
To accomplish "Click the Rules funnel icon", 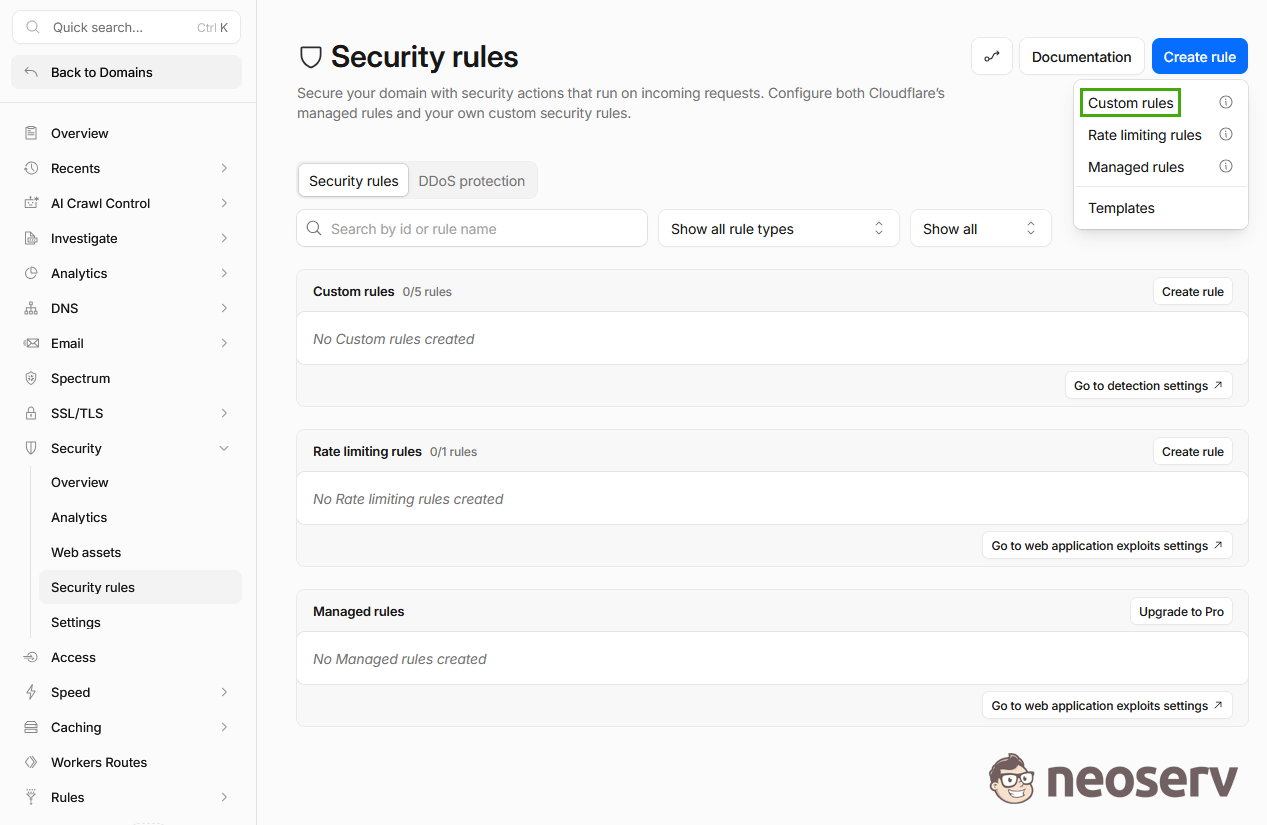I will point(31,797).
